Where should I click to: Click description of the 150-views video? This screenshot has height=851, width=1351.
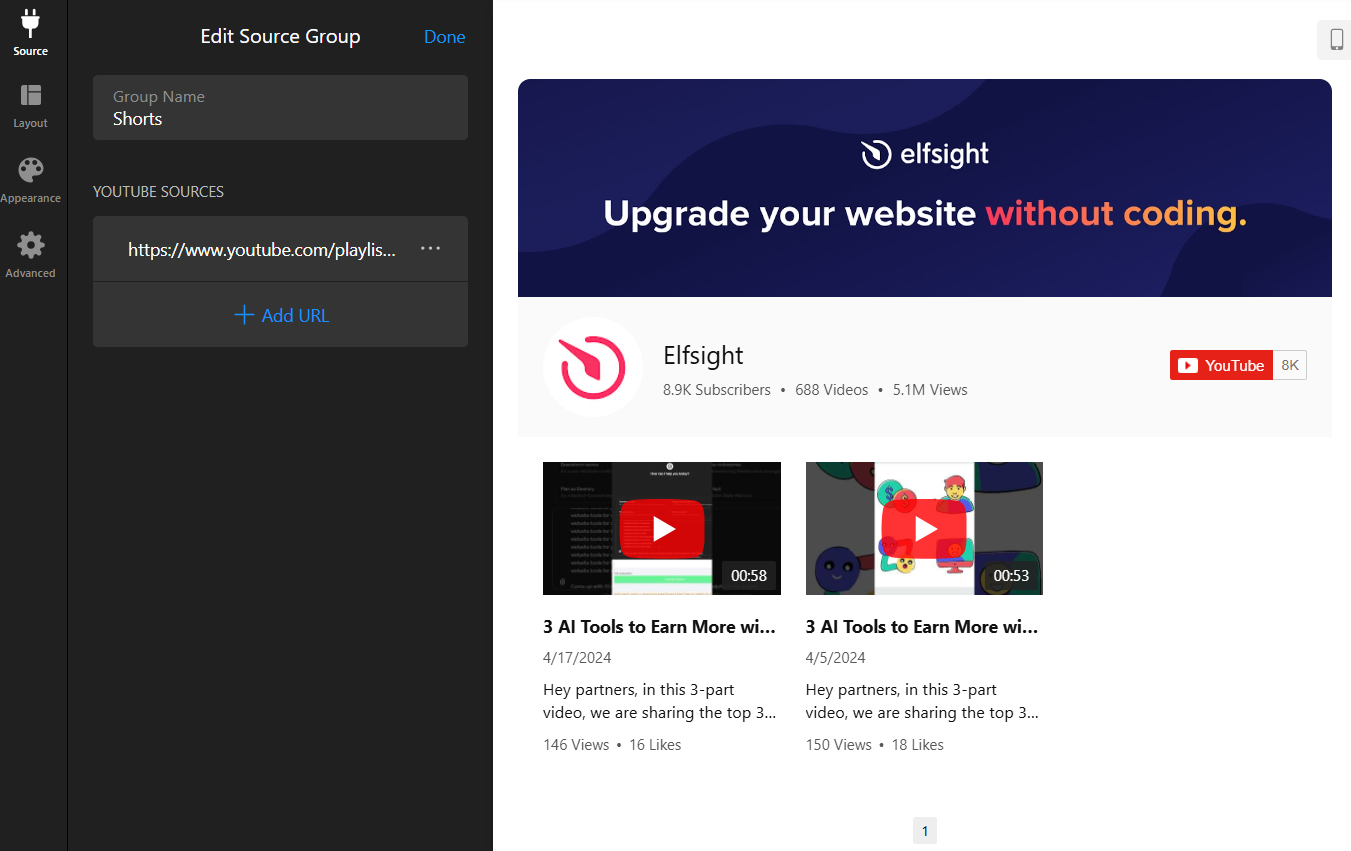point(923,701)
